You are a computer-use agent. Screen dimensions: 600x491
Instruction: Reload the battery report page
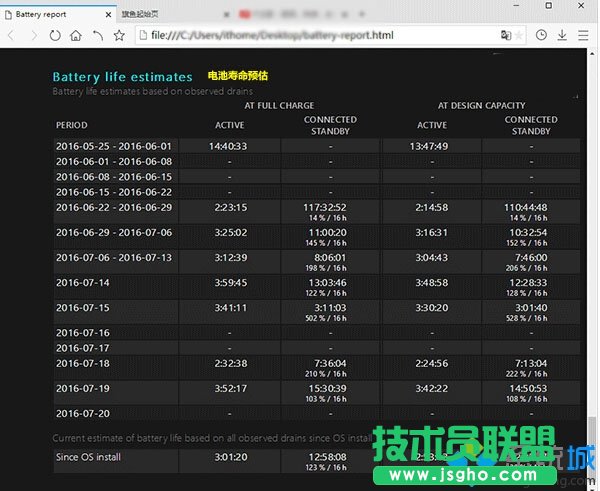click(x=55, y=36)
